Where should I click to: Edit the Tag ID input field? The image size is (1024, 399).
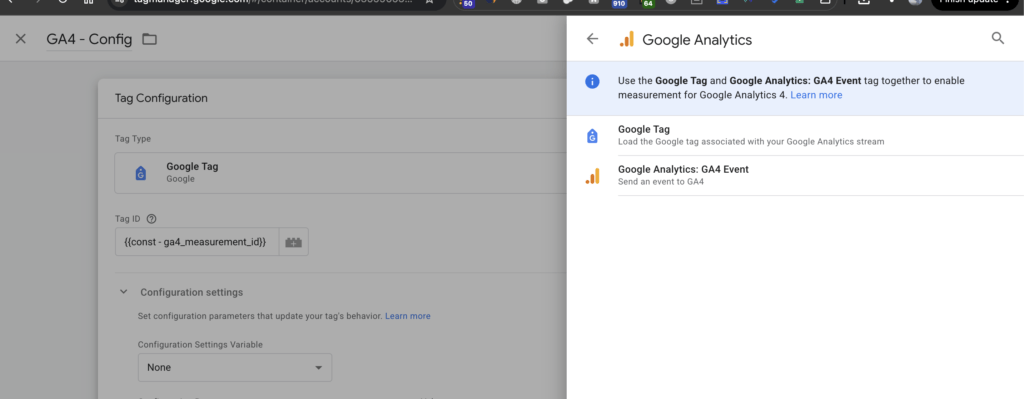click(197, 242)
